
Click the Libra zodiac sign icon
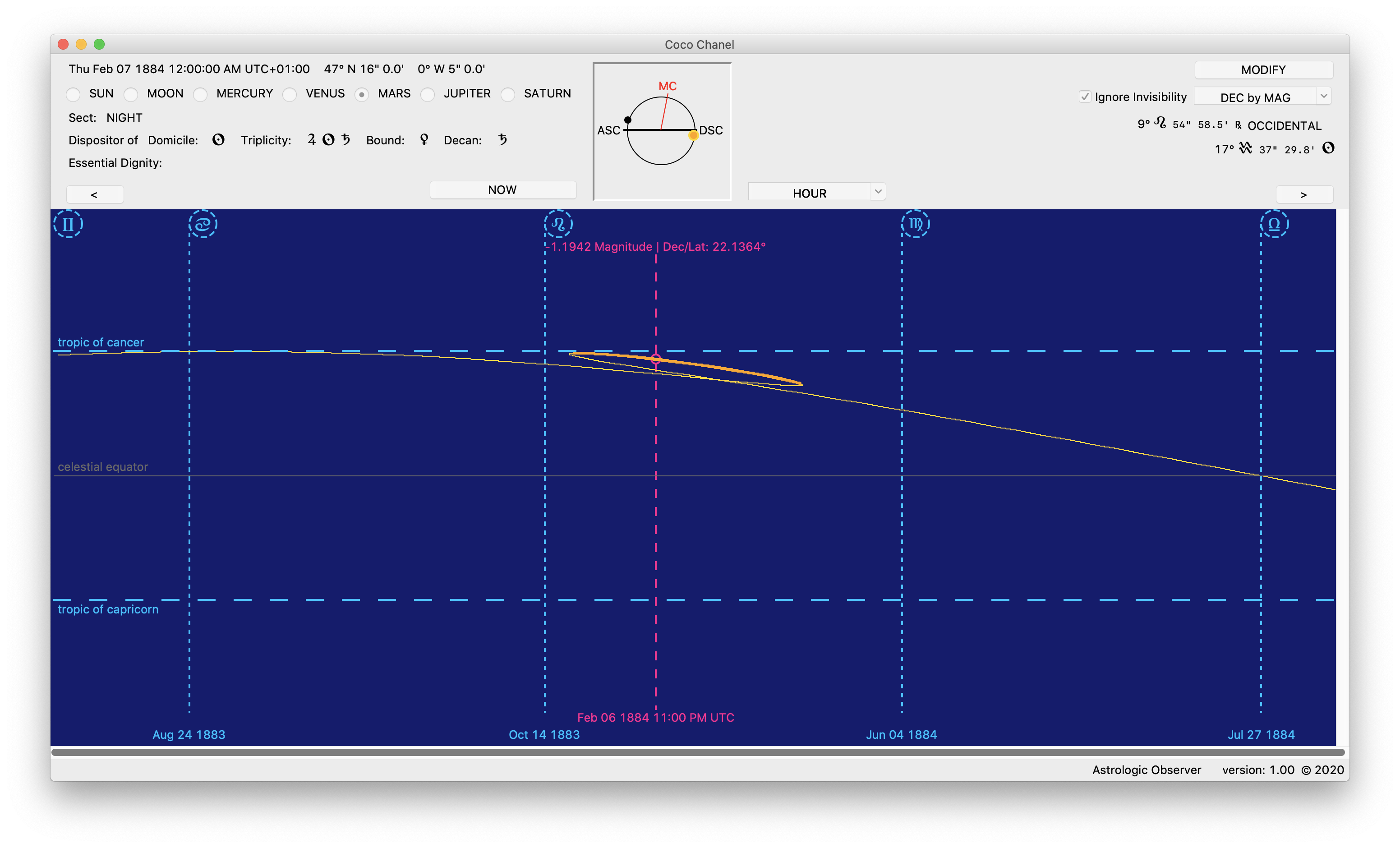1275,224
